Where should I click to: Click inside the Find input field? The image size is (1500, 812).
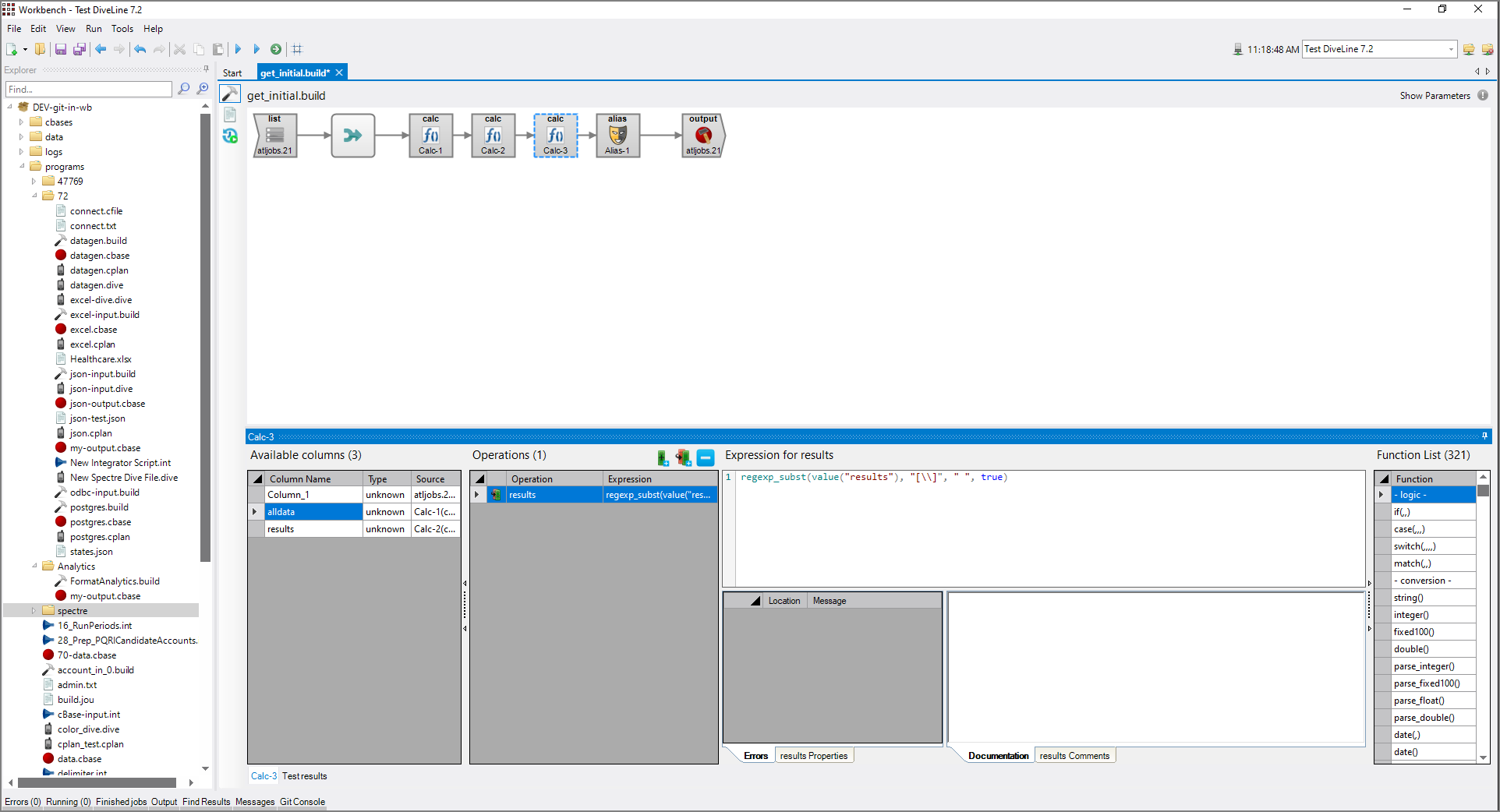[86, 89]
